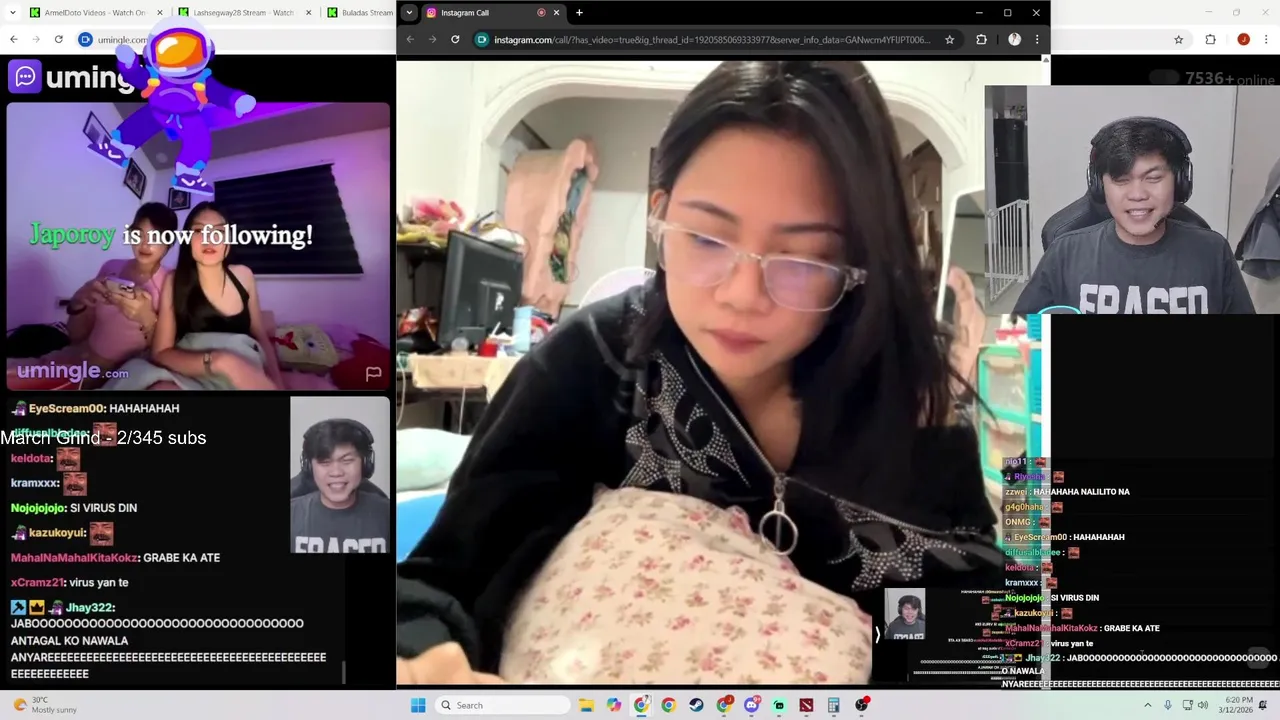
Task: Open Chrome menu in Instagram window
Action: [x=1036, y=40]
